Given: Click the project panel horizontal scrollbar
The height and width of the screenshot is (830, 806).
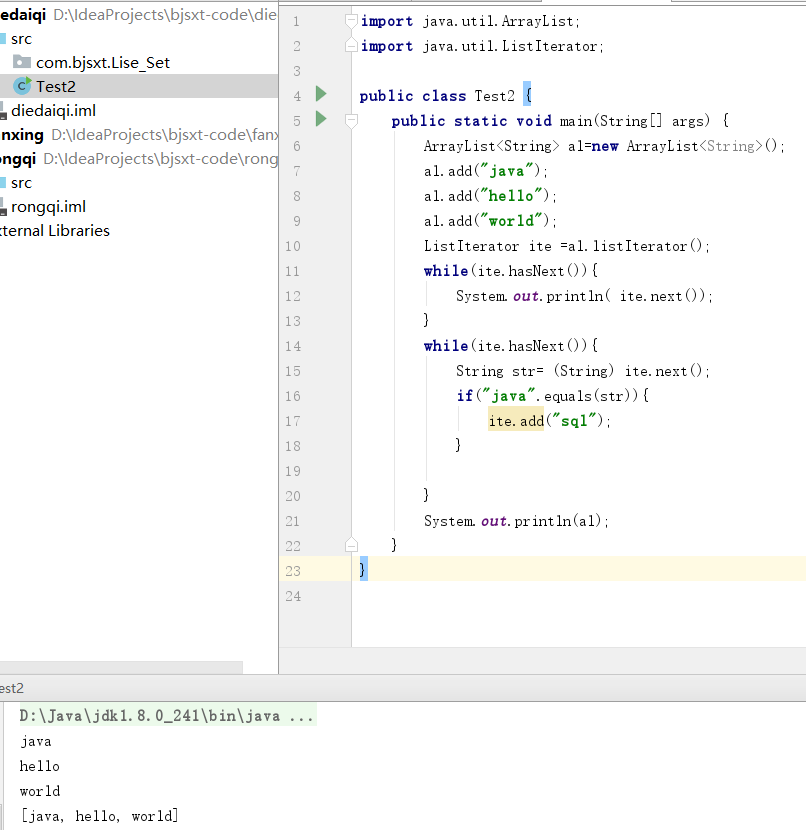Looking at the screenshot, I should click(x=121, y=667).
